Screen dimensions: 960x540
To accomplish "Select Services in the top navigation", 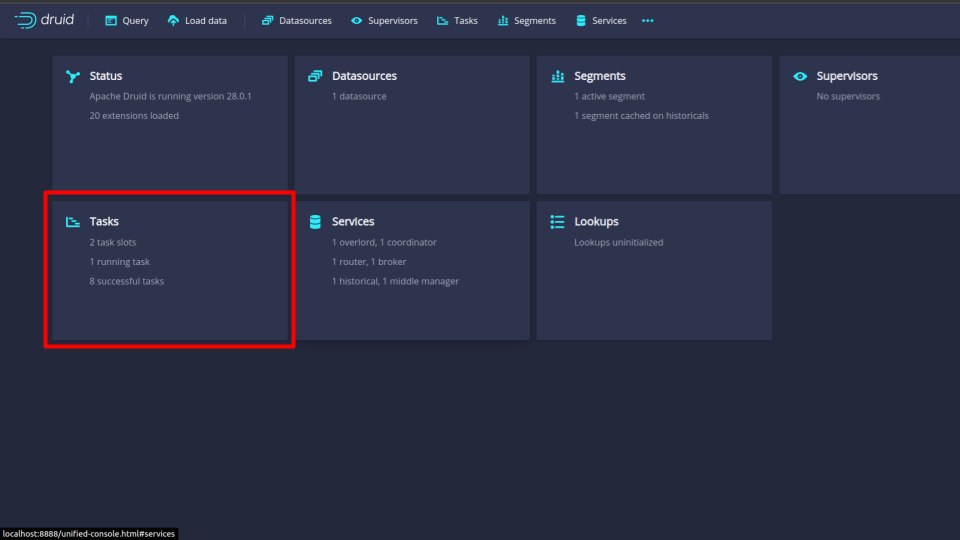I will (x=601, y=21).
